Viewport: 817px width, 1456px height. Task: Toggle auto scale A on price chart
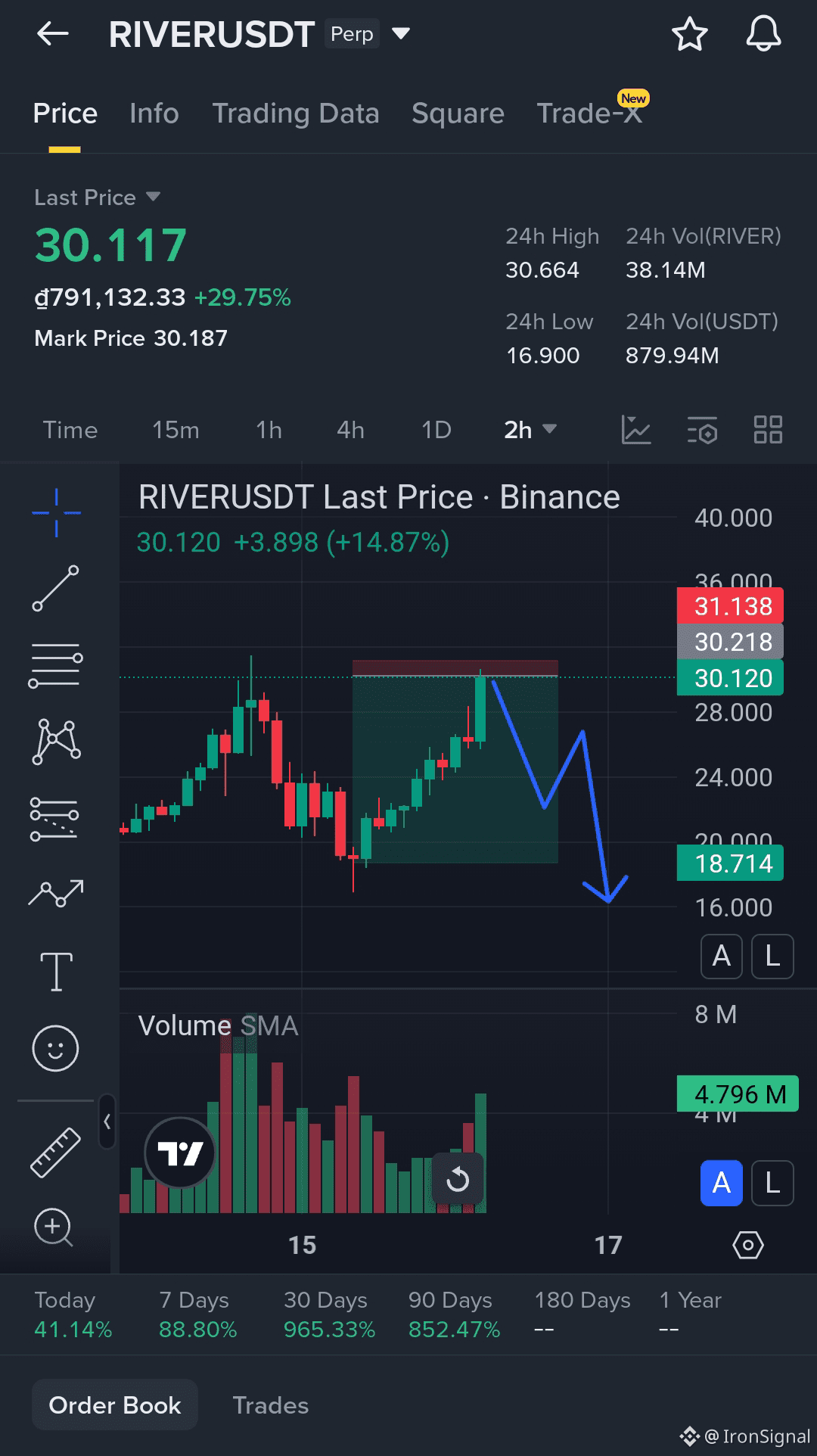[x=722, y=957]
